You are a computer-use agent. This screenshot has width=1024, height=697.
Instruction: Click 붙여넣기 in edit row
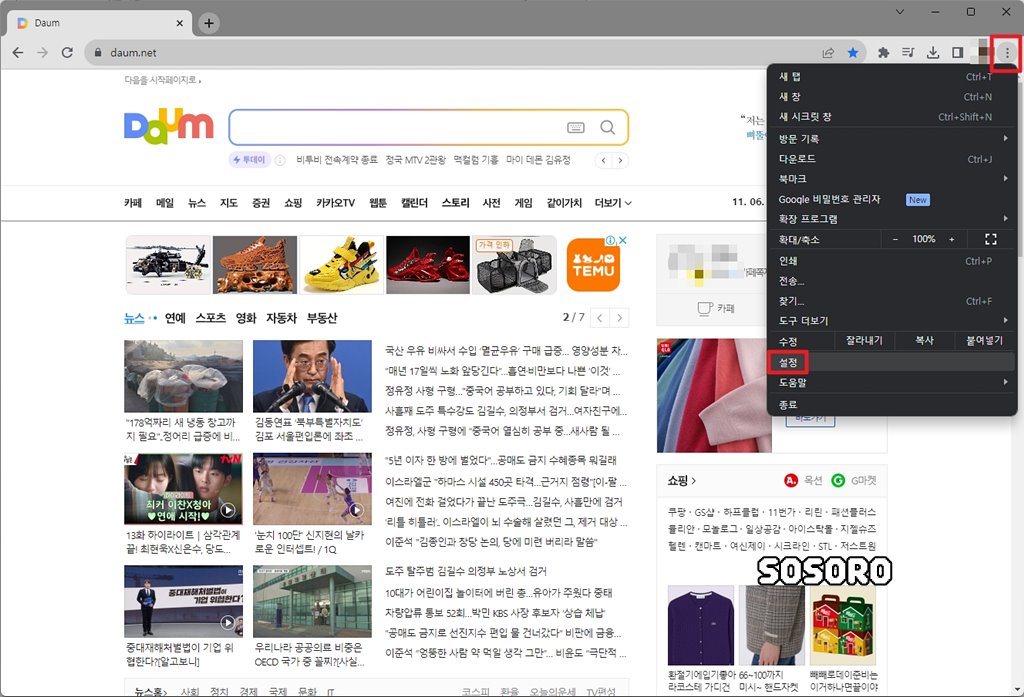[984, 340]
